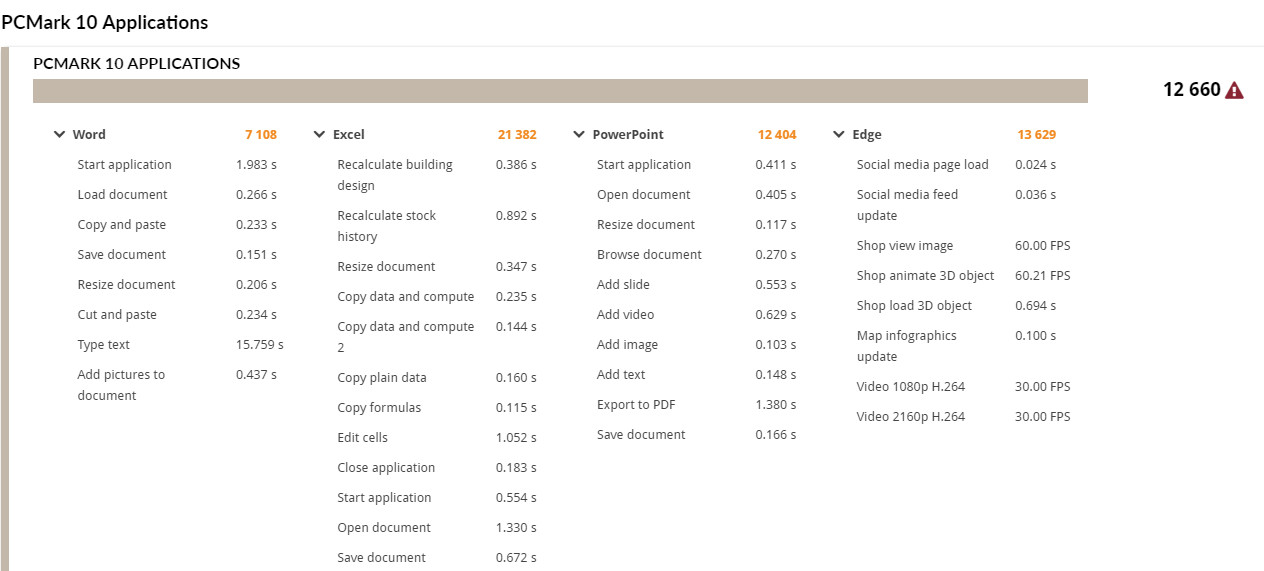The height and width of the screenshot is (571, 1264).
Task: Click PowerPoint's Start application label
Action: [644, 164]
